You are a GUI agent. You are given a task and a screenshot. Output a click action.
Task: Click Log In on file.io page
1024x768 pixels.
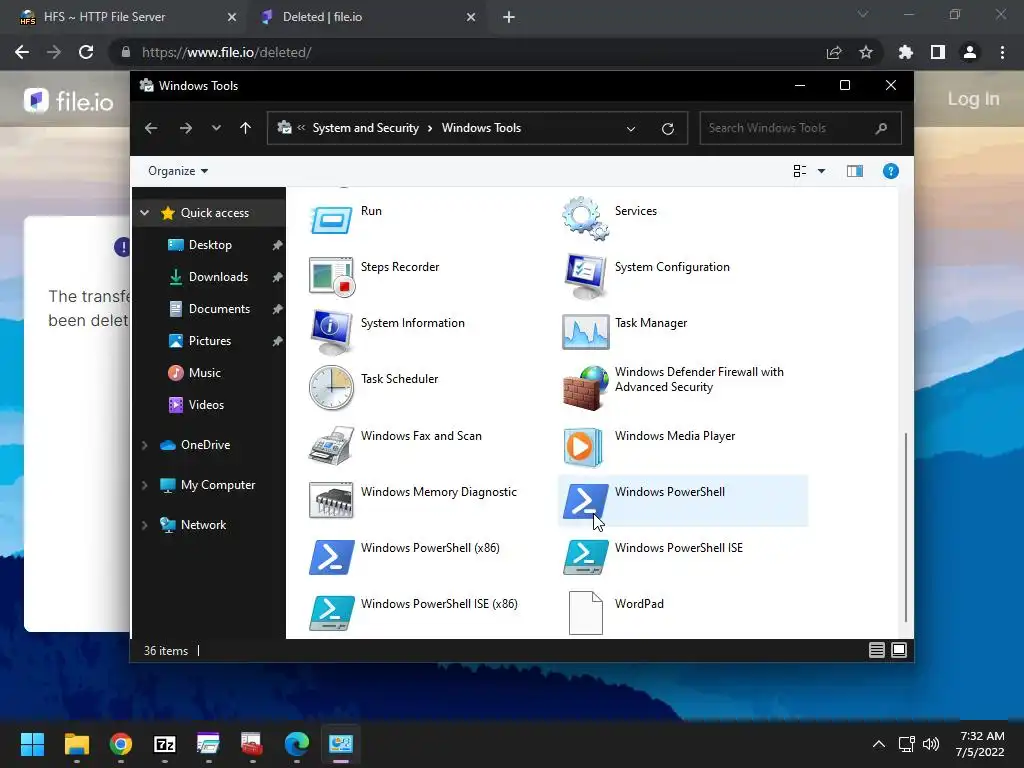[x=973, y=99]
